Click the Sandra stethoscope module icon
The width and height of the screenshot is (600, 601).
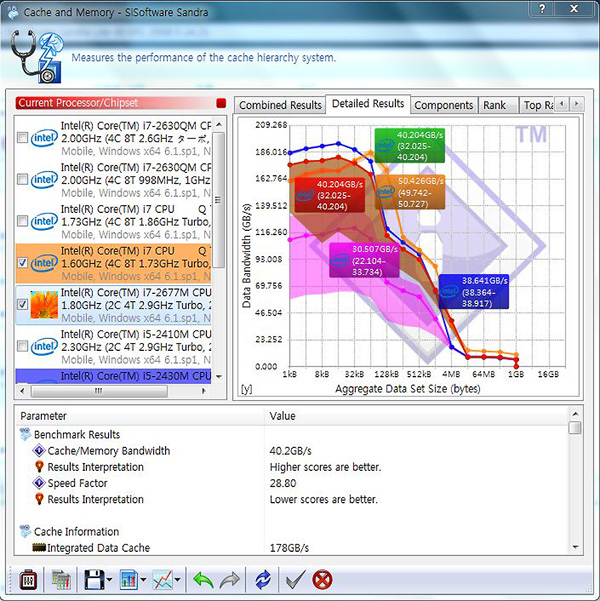point(36,57)
